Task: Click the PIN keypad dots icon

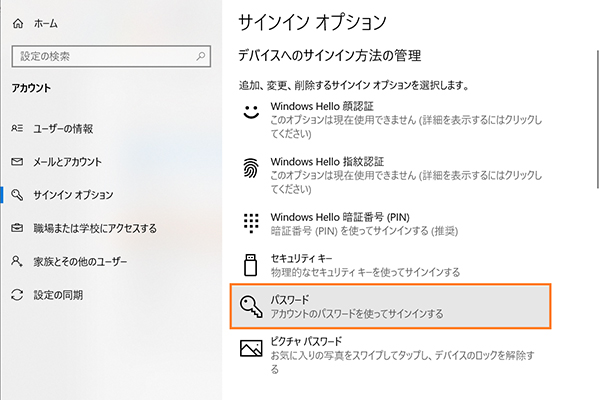Action: 251,223
